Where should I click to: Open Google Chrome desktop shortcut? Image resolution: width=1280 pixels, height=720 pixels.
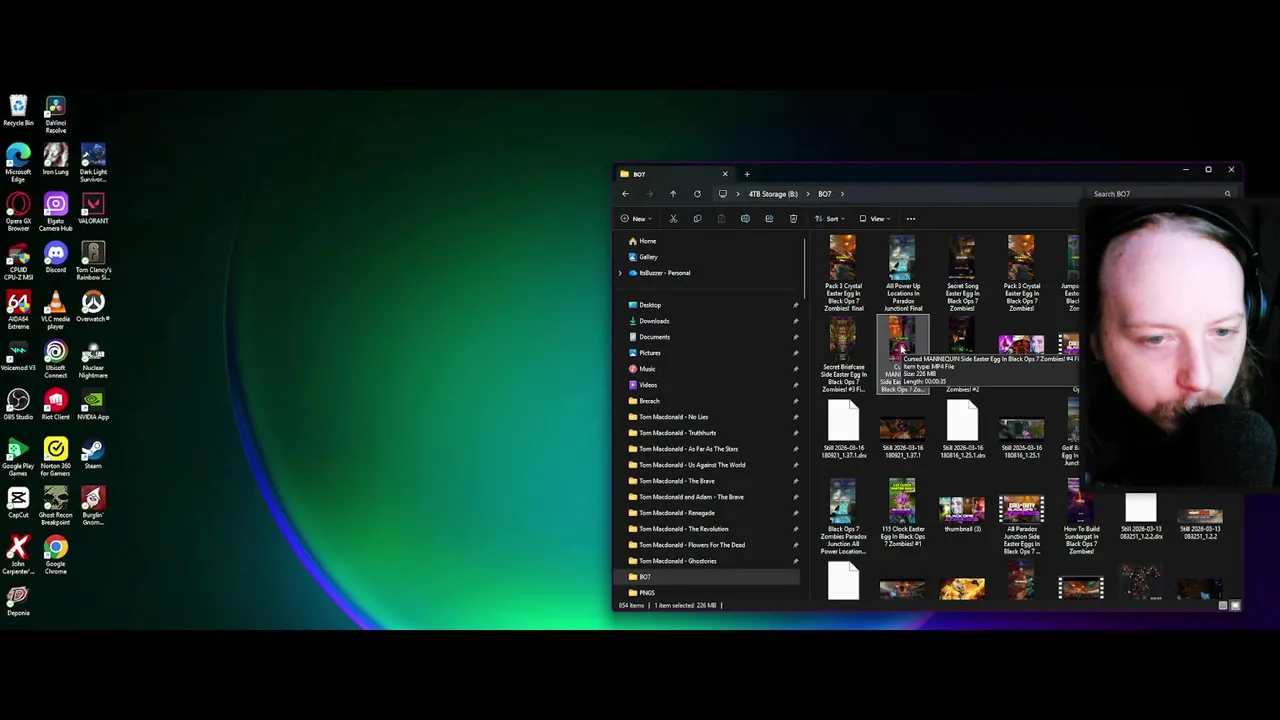tap(56, 555)
